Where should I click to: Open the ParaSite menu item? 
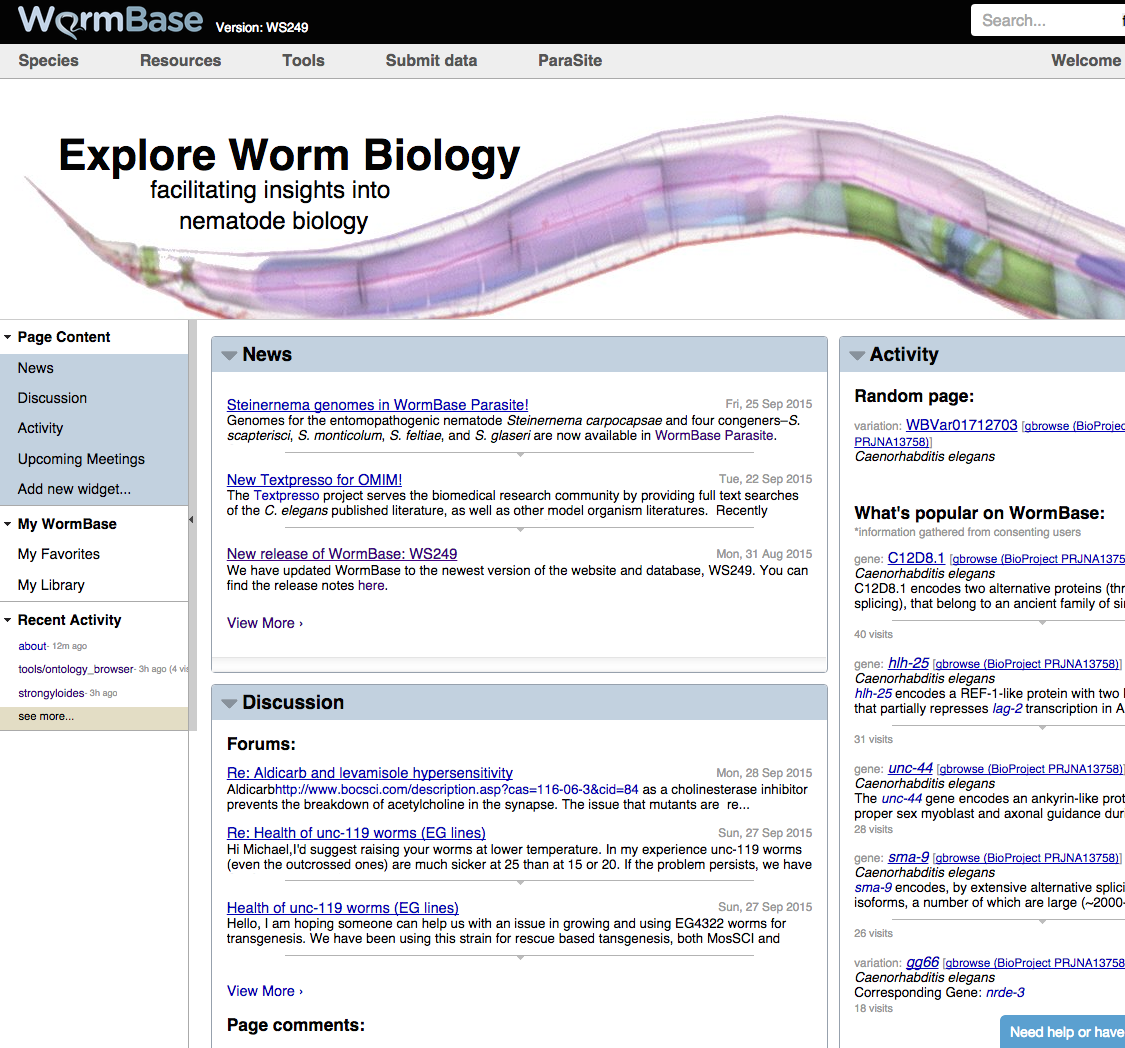570,60
